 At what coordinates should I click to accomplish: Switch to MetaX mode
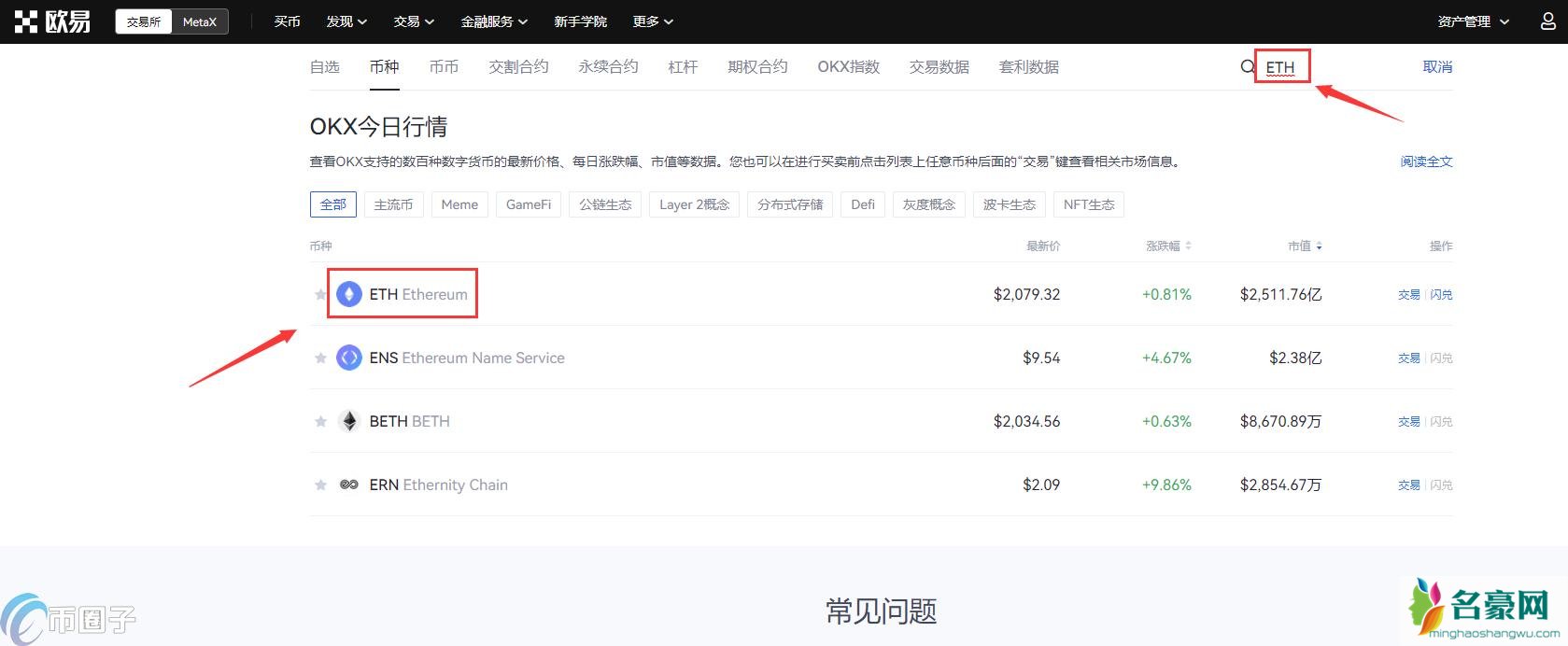[200, 21]
